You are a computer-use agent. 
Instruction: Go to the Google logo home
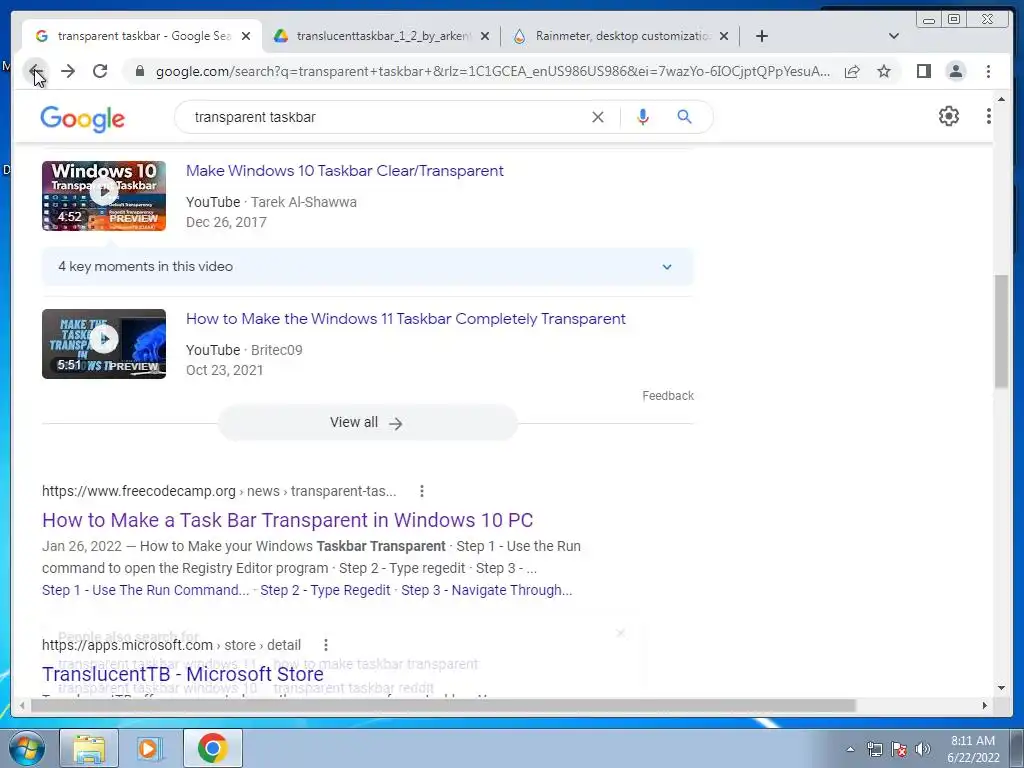tap(82, 119)
